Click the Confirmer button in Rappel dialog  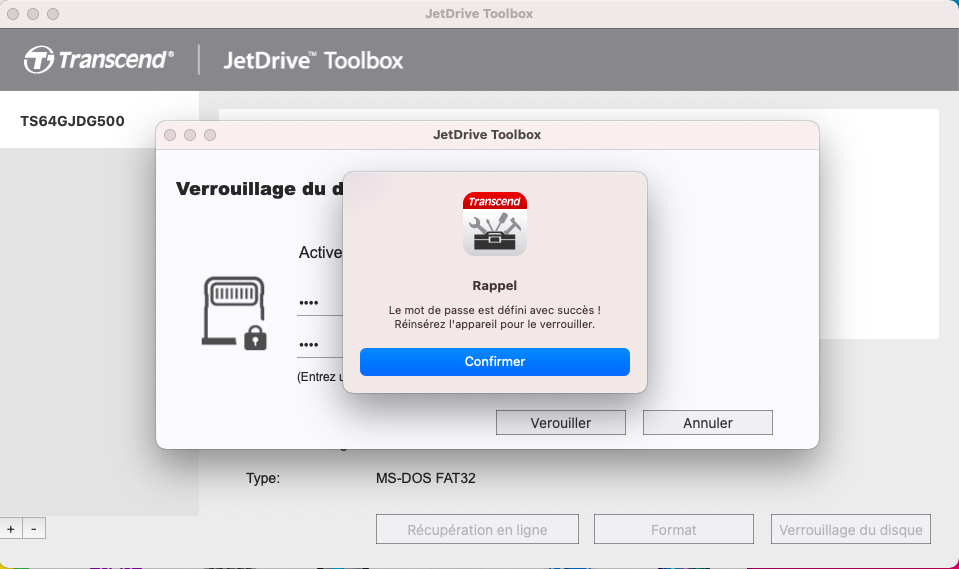pyautogui.click(x=494, y=362)
